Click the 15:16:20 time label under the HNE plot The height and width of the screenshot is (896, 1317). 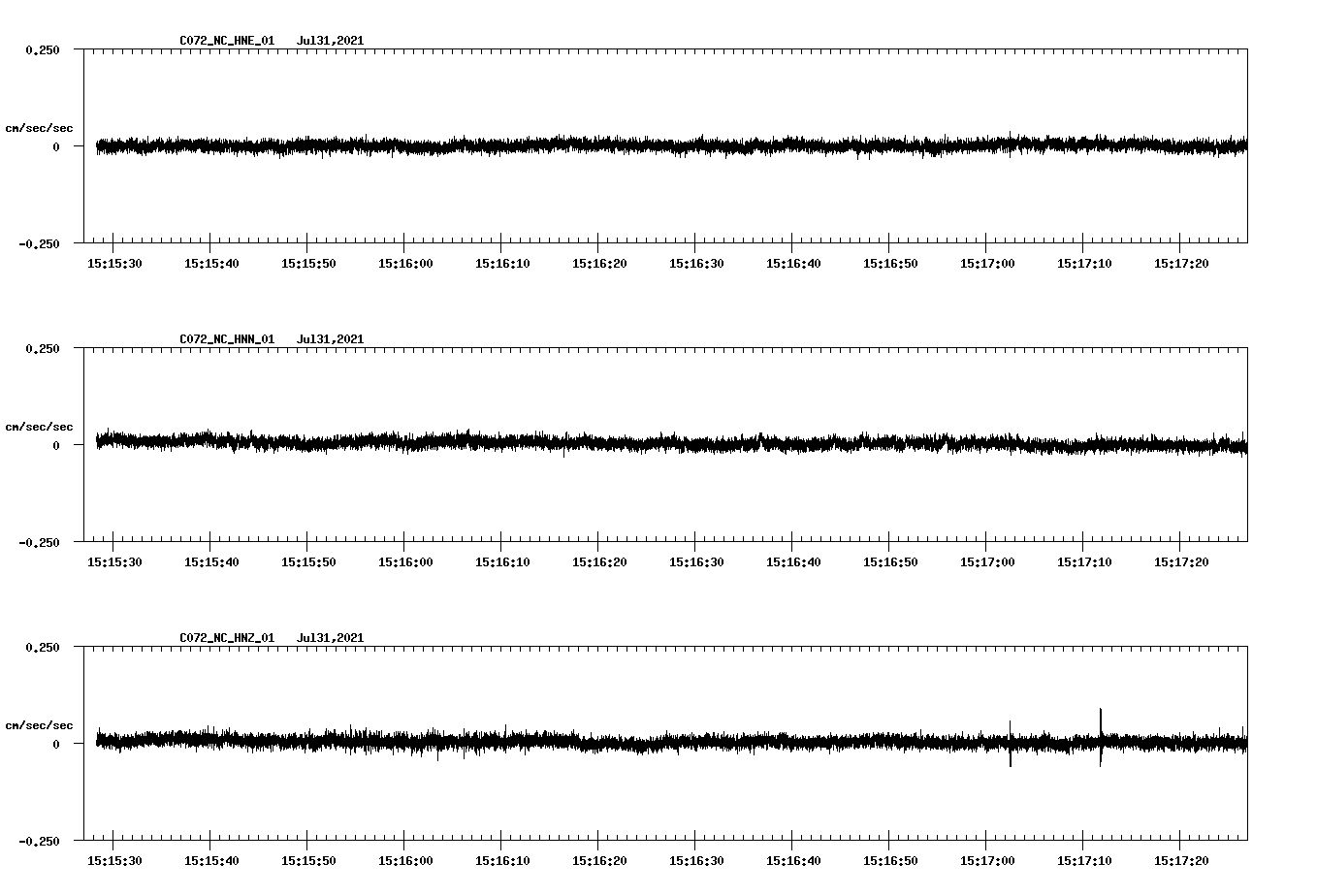pos(599,264)
